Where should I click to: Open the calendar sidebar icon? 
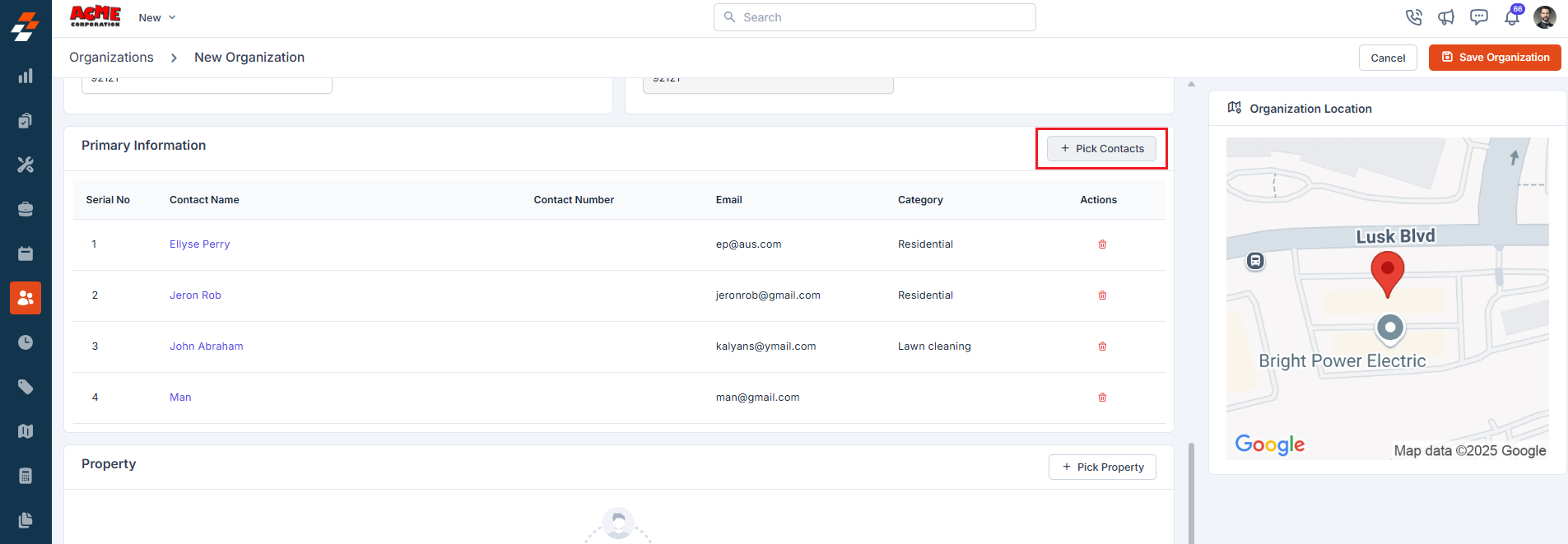coord(26,253)
